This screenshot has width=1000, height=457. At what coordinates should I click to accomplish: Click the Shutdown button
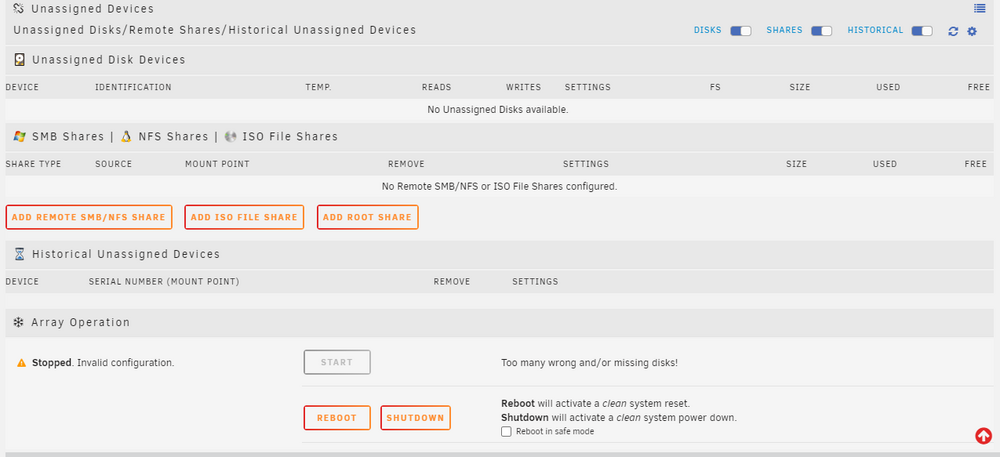coord(415,418)
